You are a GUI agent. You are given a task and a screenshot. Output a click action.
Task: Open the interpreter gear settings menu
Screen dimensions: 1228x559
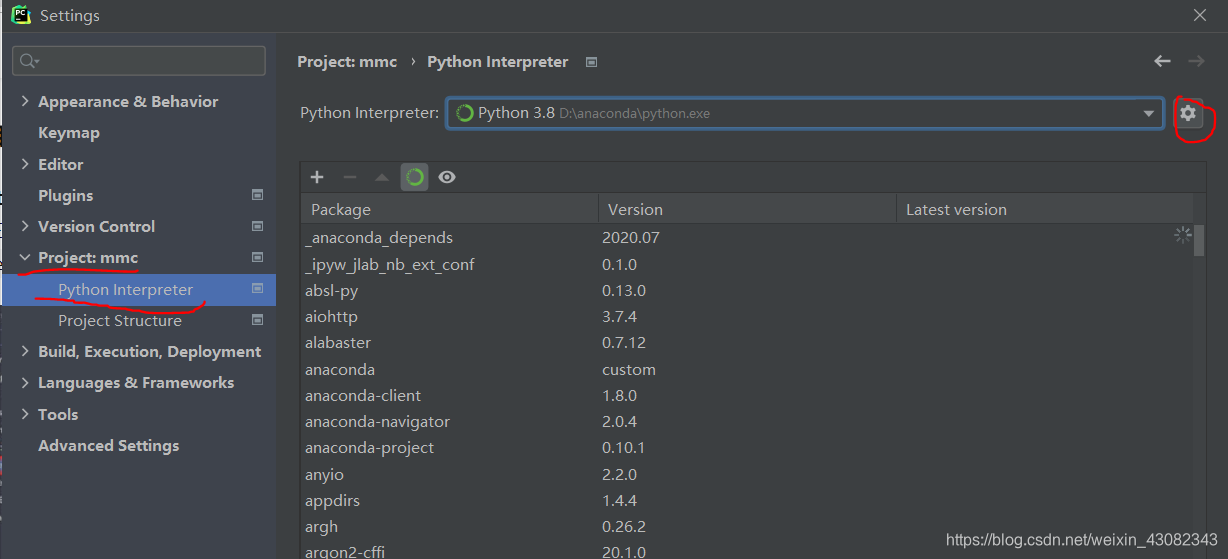(1187, 113)
